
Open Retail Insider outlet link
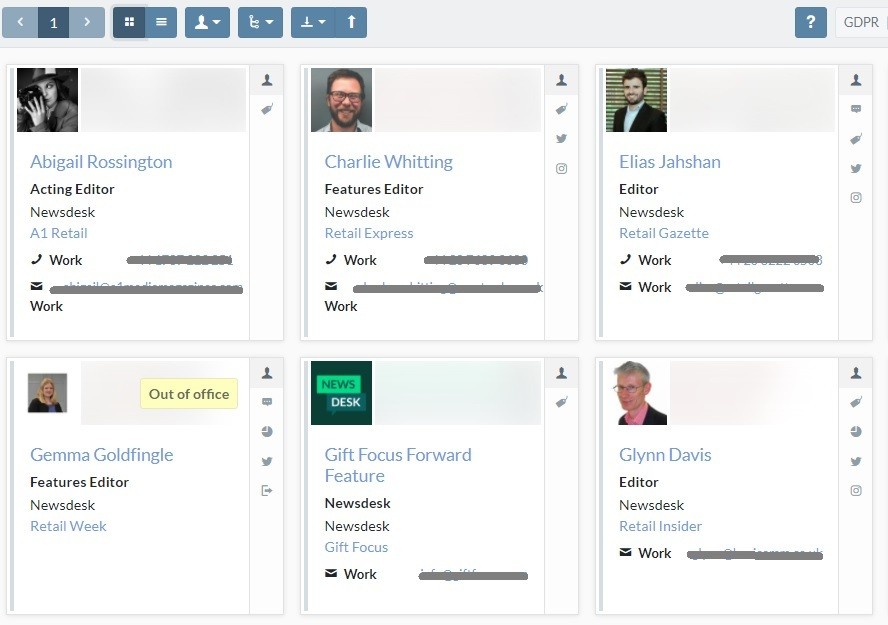pyautogui.click(x=660, y=526)
